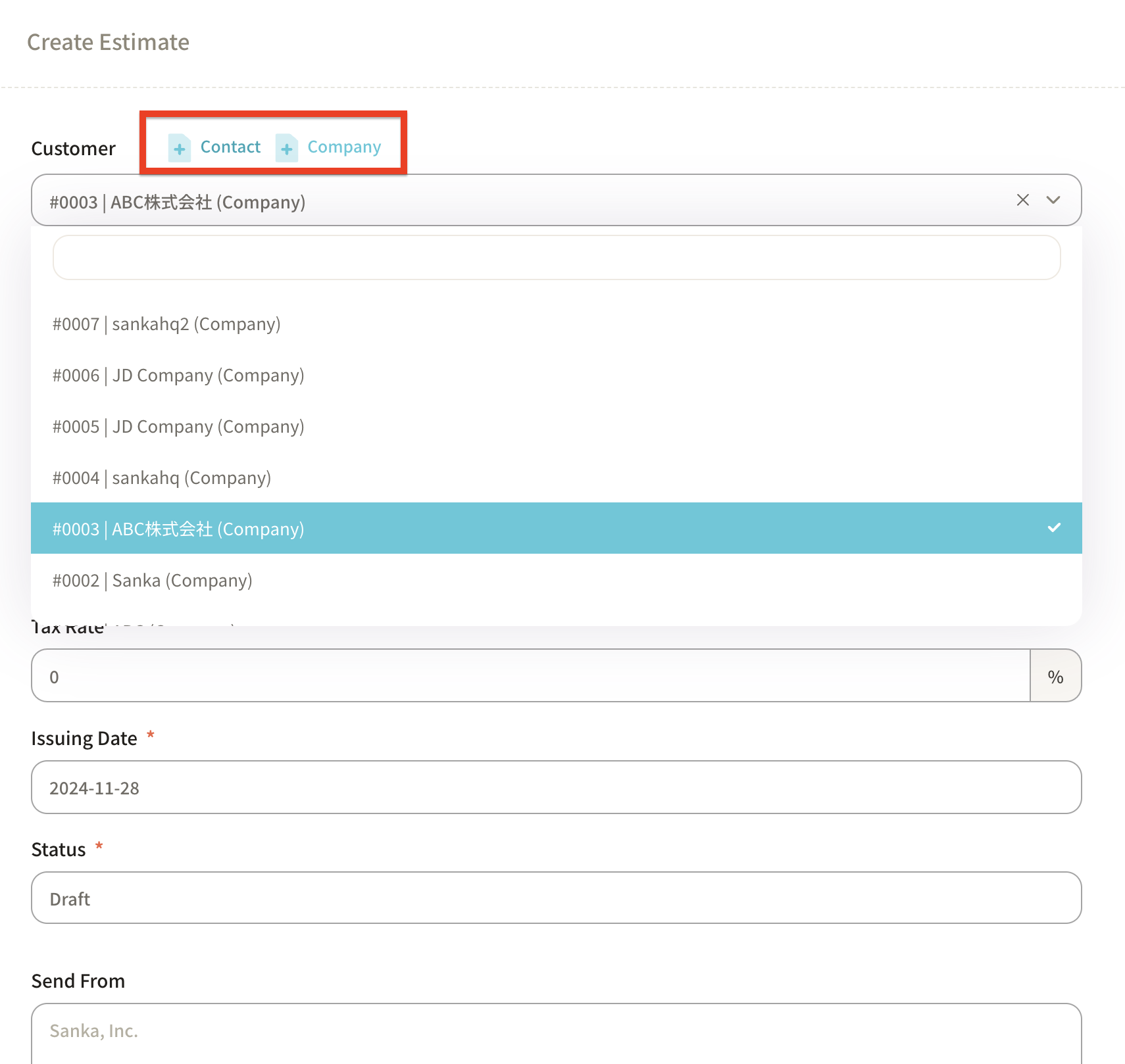The width and height of the screenshot is (1125, 1064).
Task: Choose #0006 JD Company option
Action: (178, 375)
